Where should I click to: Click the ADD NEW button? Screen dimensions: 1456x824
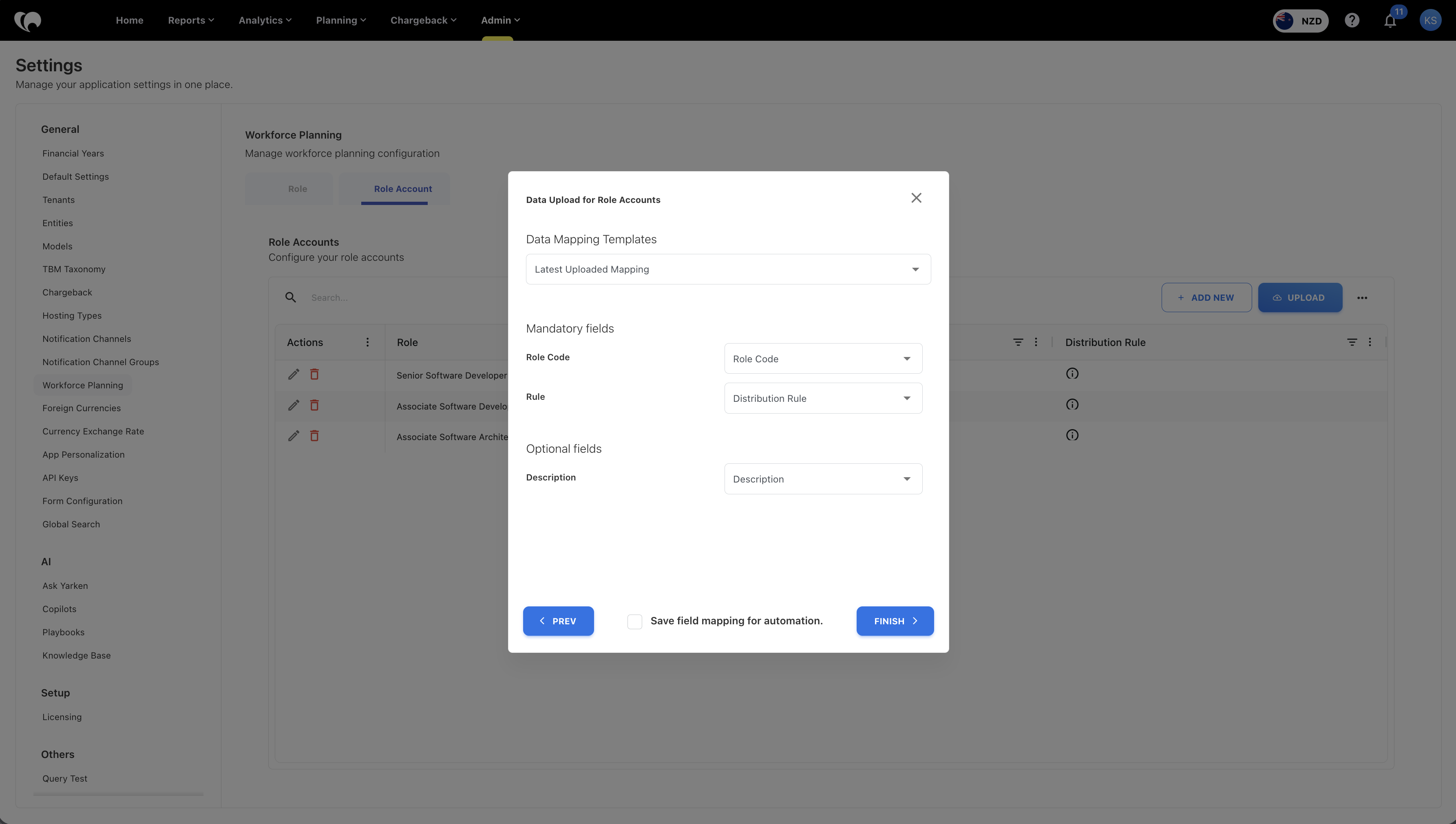click(1206, 297)
